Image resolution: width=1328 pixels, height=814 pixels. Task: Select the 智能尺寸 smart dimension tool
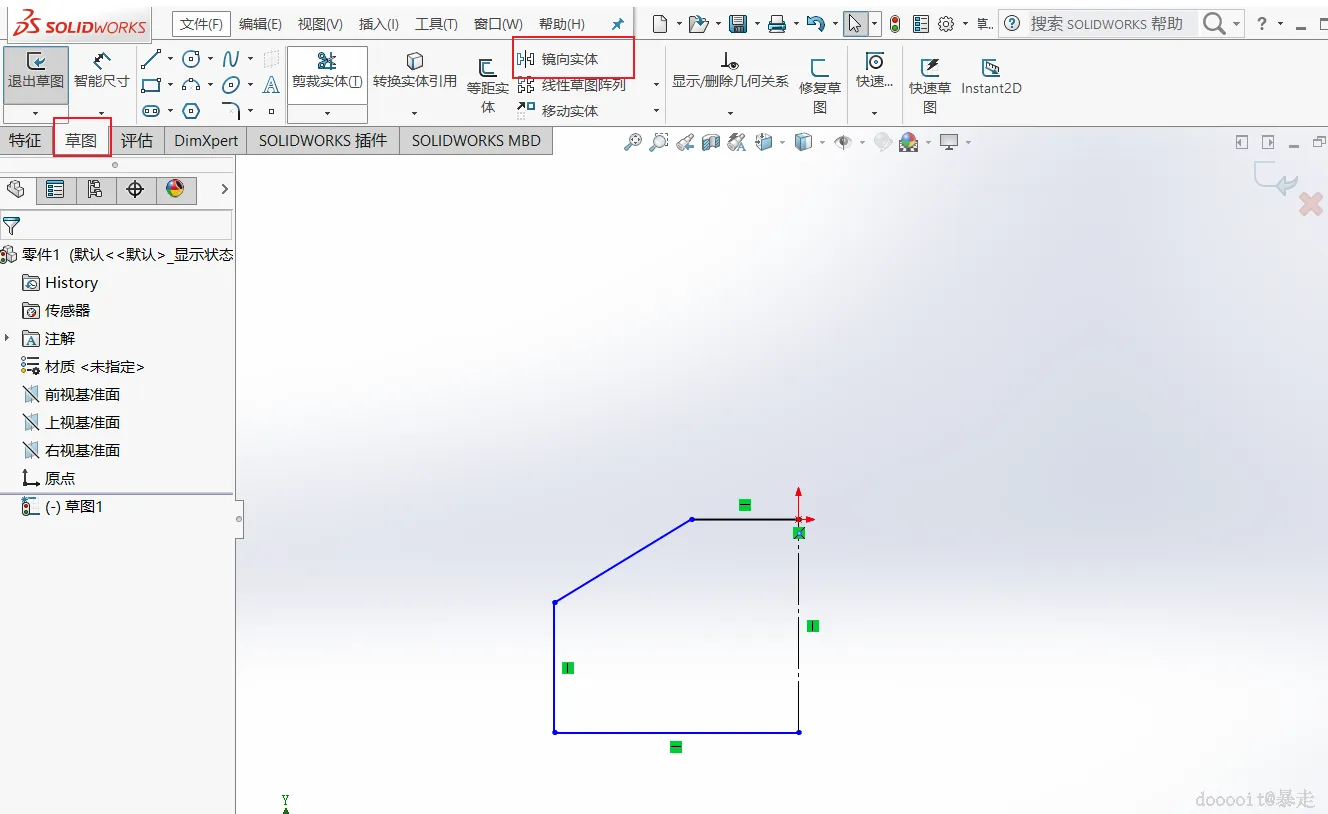point(101,71)
